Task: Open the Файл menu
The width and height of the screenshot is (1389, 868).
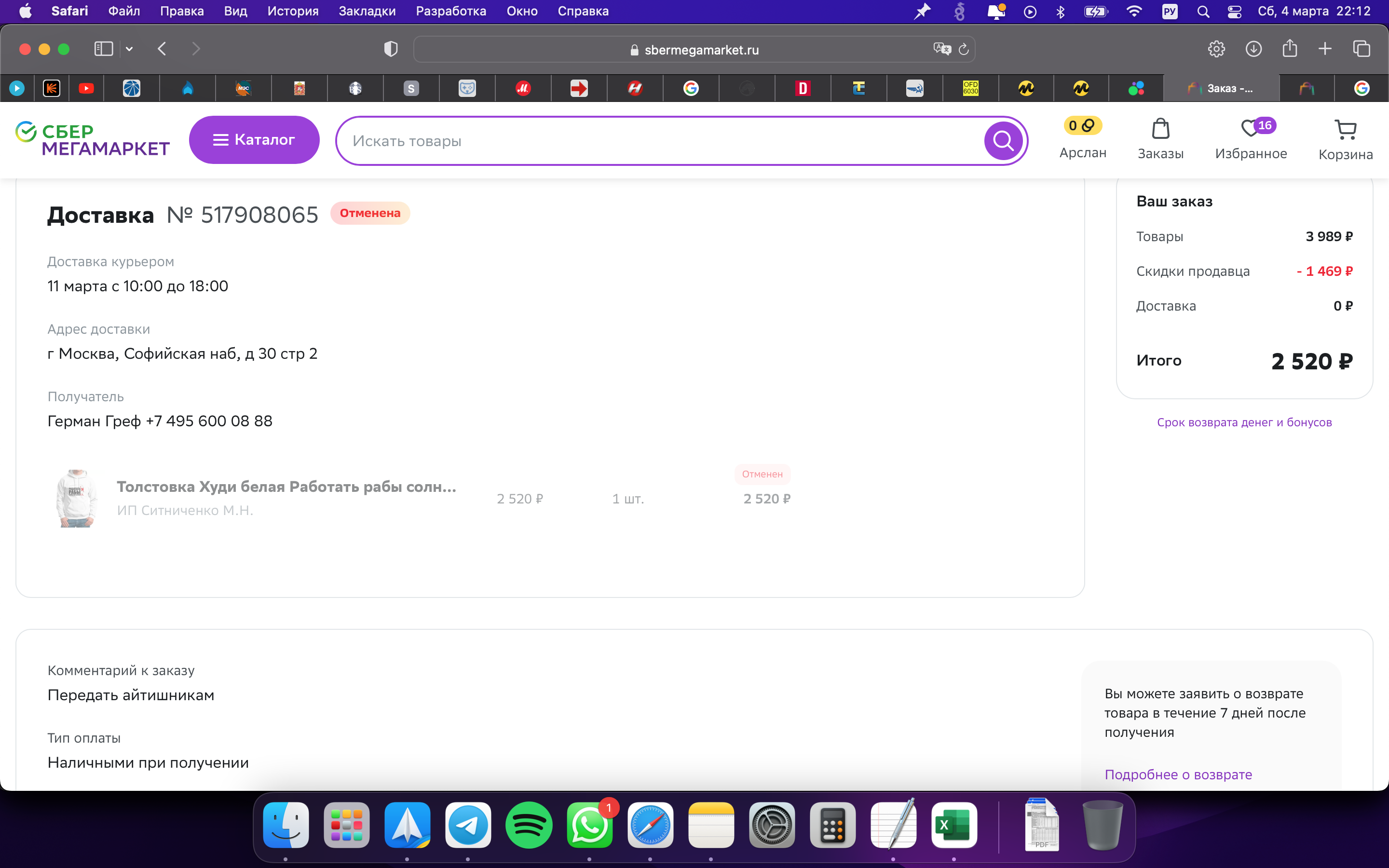Action: [x=124, y=12]
